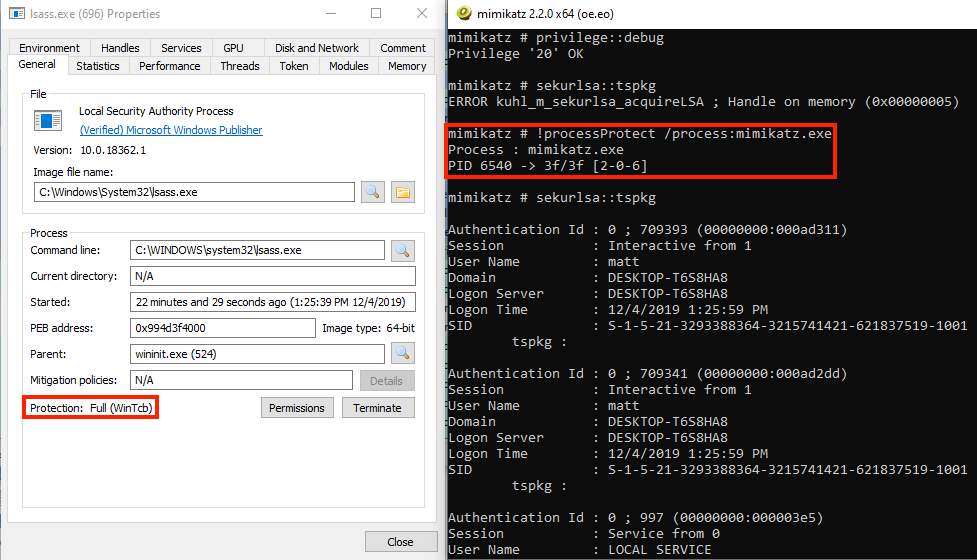This screenshot has width=977, height=560.
Task: Click the !processProtect command line in mimikatz
Action: point(640,133)
